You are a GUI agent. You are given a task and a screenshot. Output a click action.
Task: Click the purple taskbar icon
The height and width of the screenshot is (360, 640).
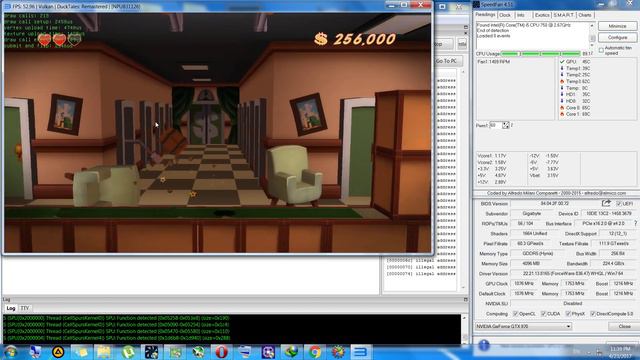point(268,352)
